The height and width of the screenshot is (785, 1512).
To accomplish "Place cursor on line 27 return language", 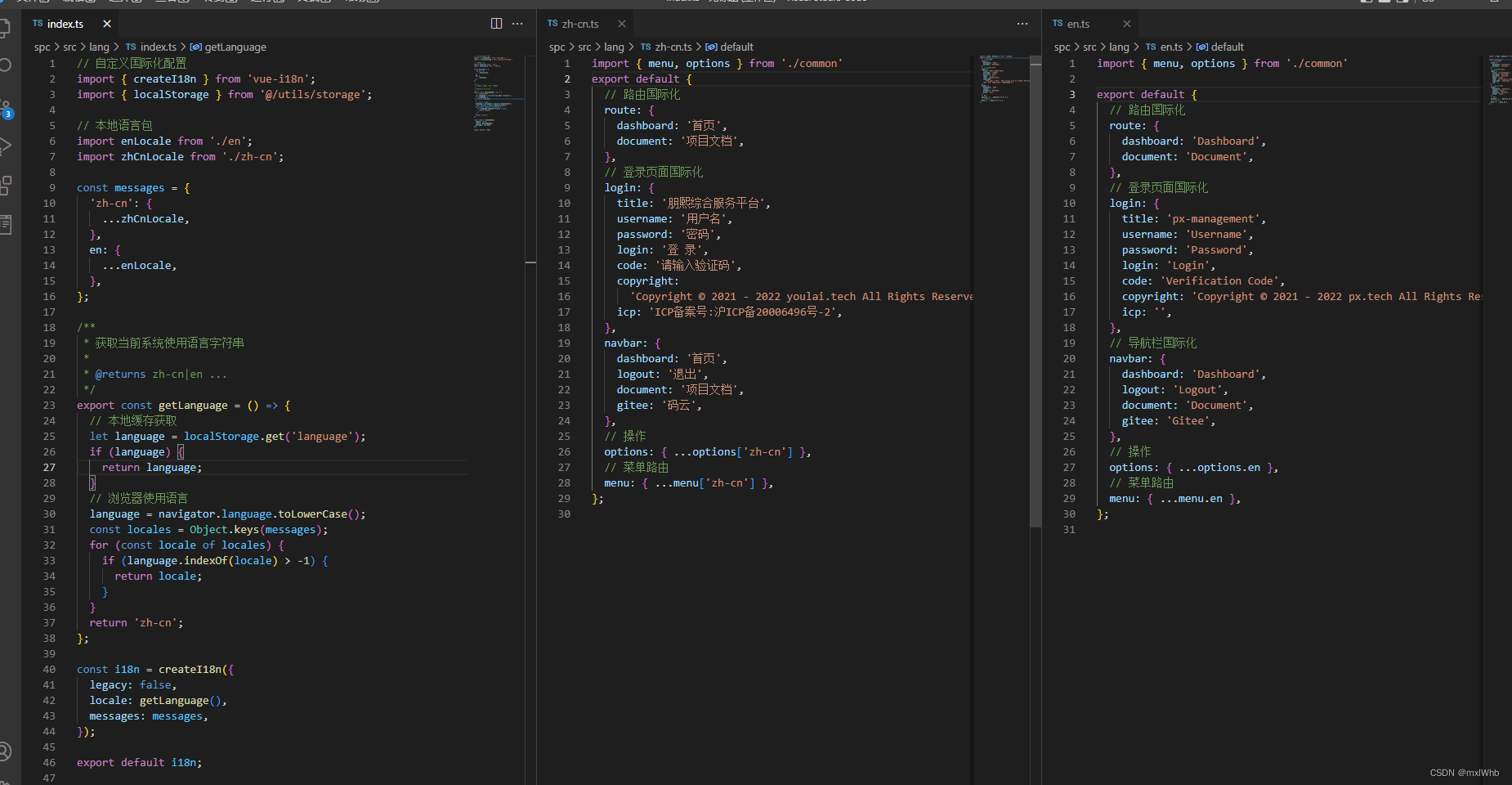I will [x=151, y=468].
